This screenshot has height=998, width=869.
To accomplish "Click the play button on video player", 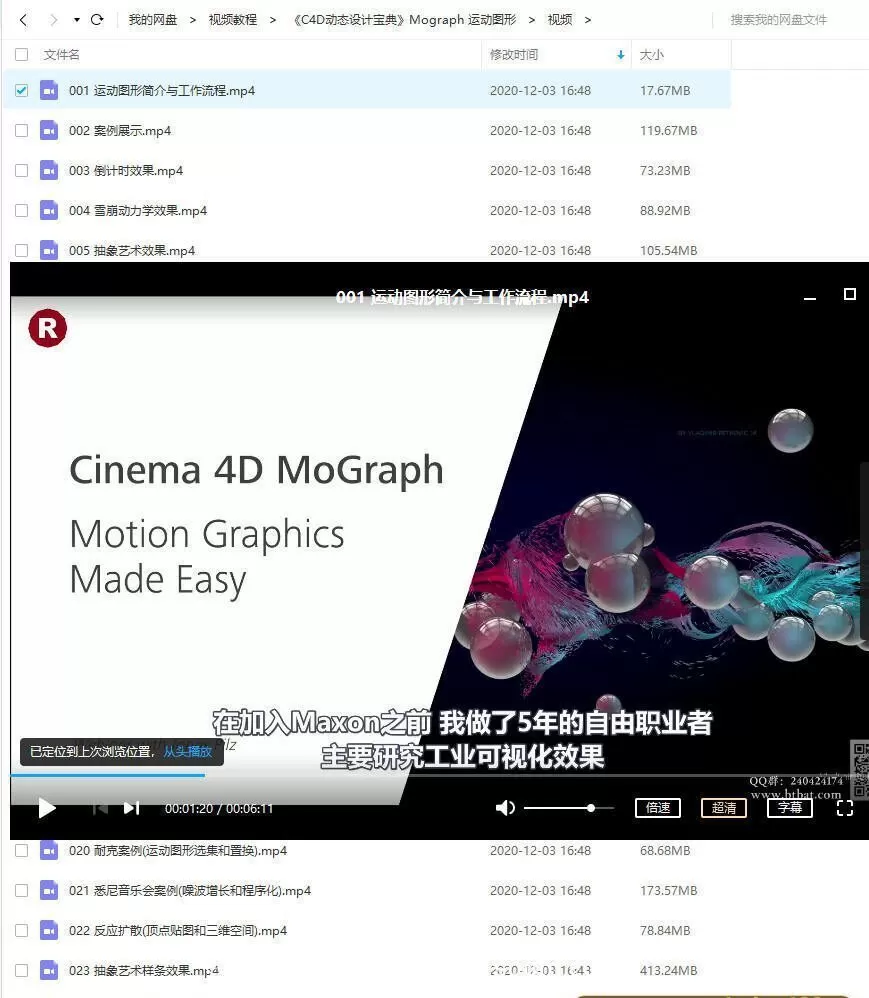I will (46, 808).
